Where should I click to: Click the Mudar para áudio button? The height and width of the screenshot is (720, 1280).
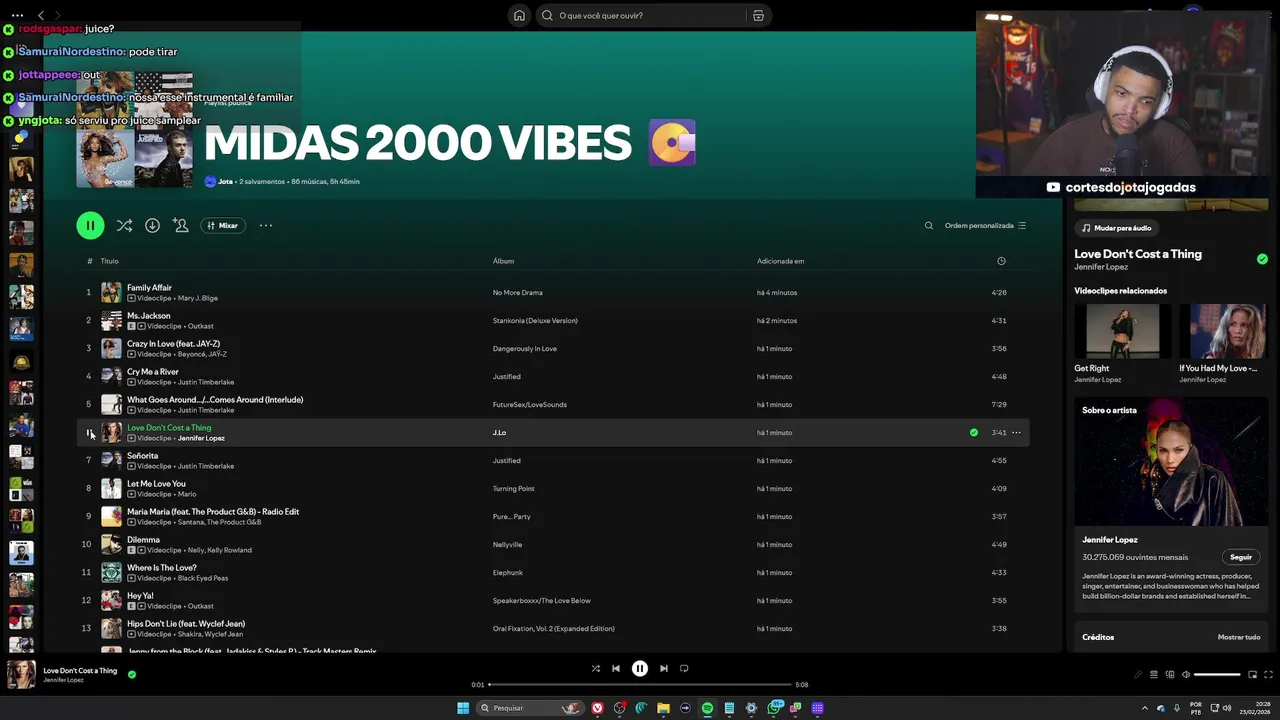tap(1116, 228)
